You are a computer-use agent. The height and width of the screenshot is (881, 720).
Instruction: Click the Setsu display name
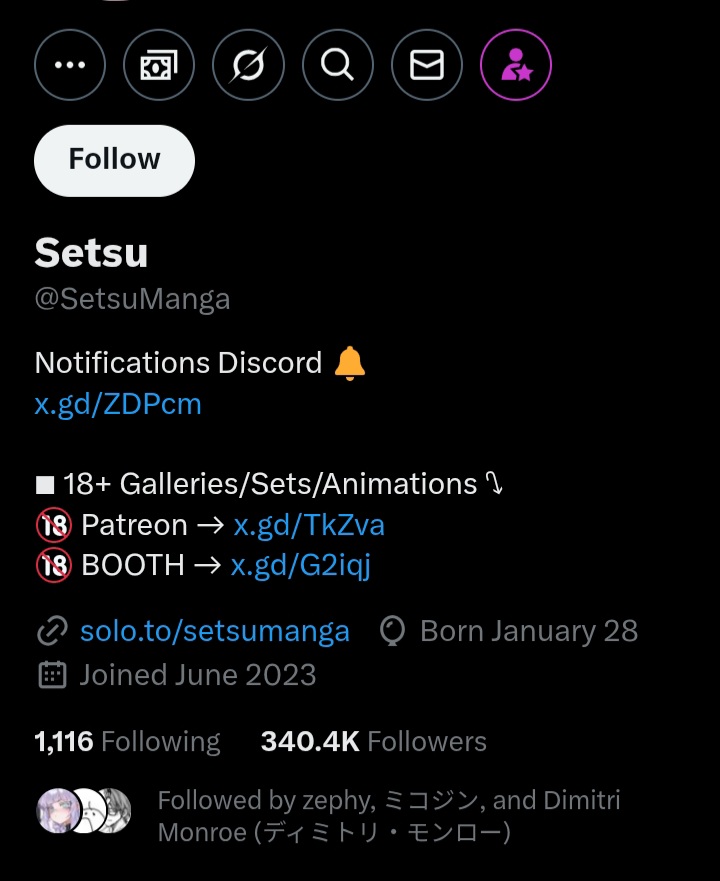click(x=92, y=253)
